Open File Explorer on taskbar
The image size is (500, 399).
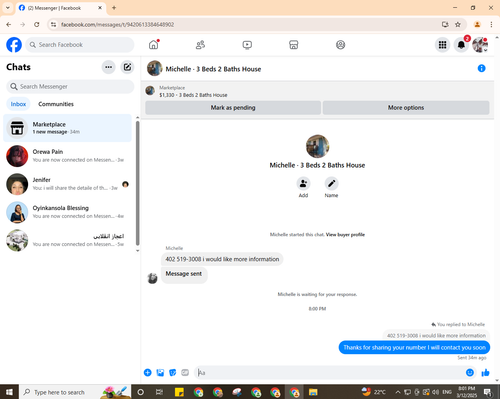(313, 392)
